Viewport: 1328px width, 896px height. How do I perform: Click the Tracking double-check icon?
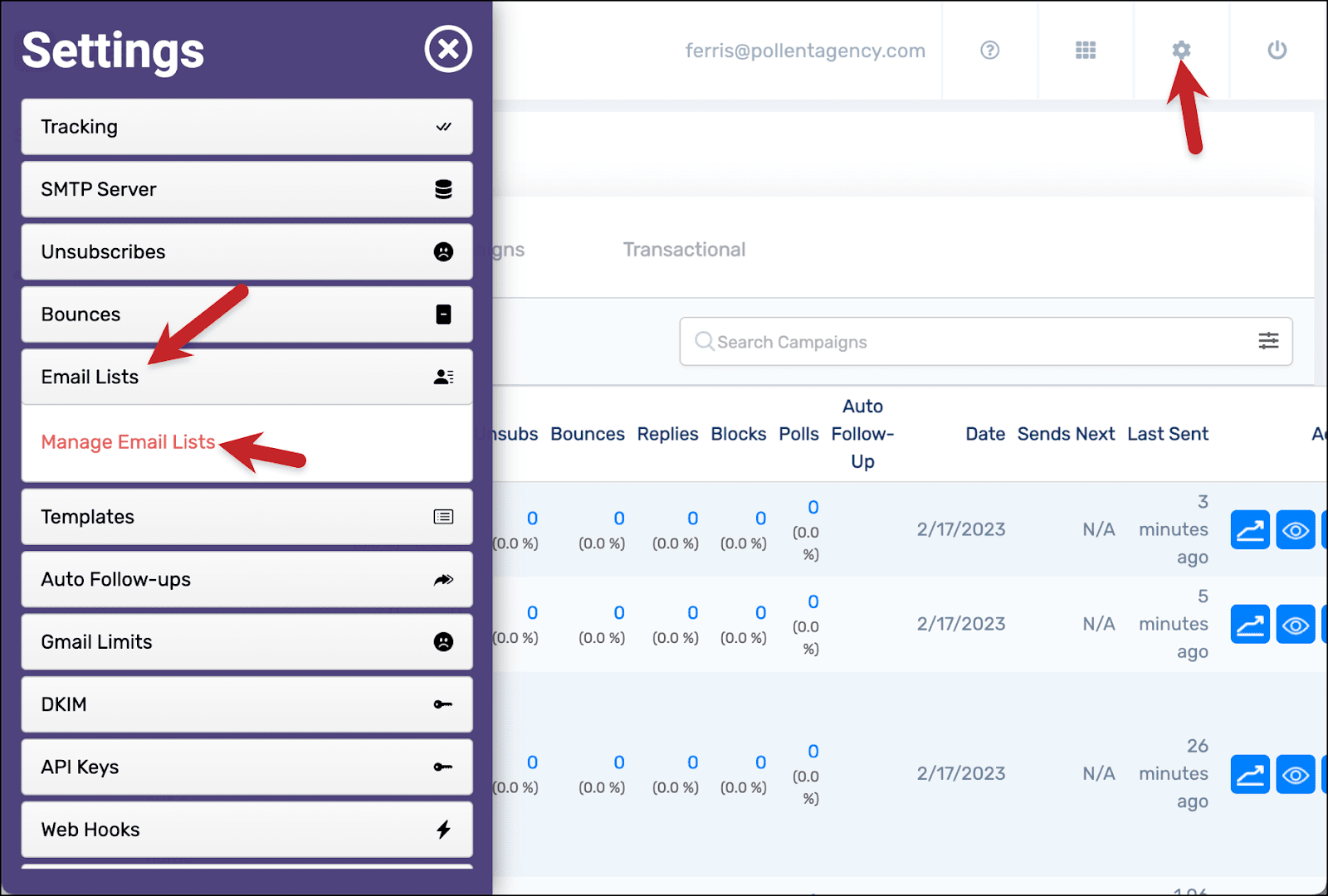[x=443, y=127]
